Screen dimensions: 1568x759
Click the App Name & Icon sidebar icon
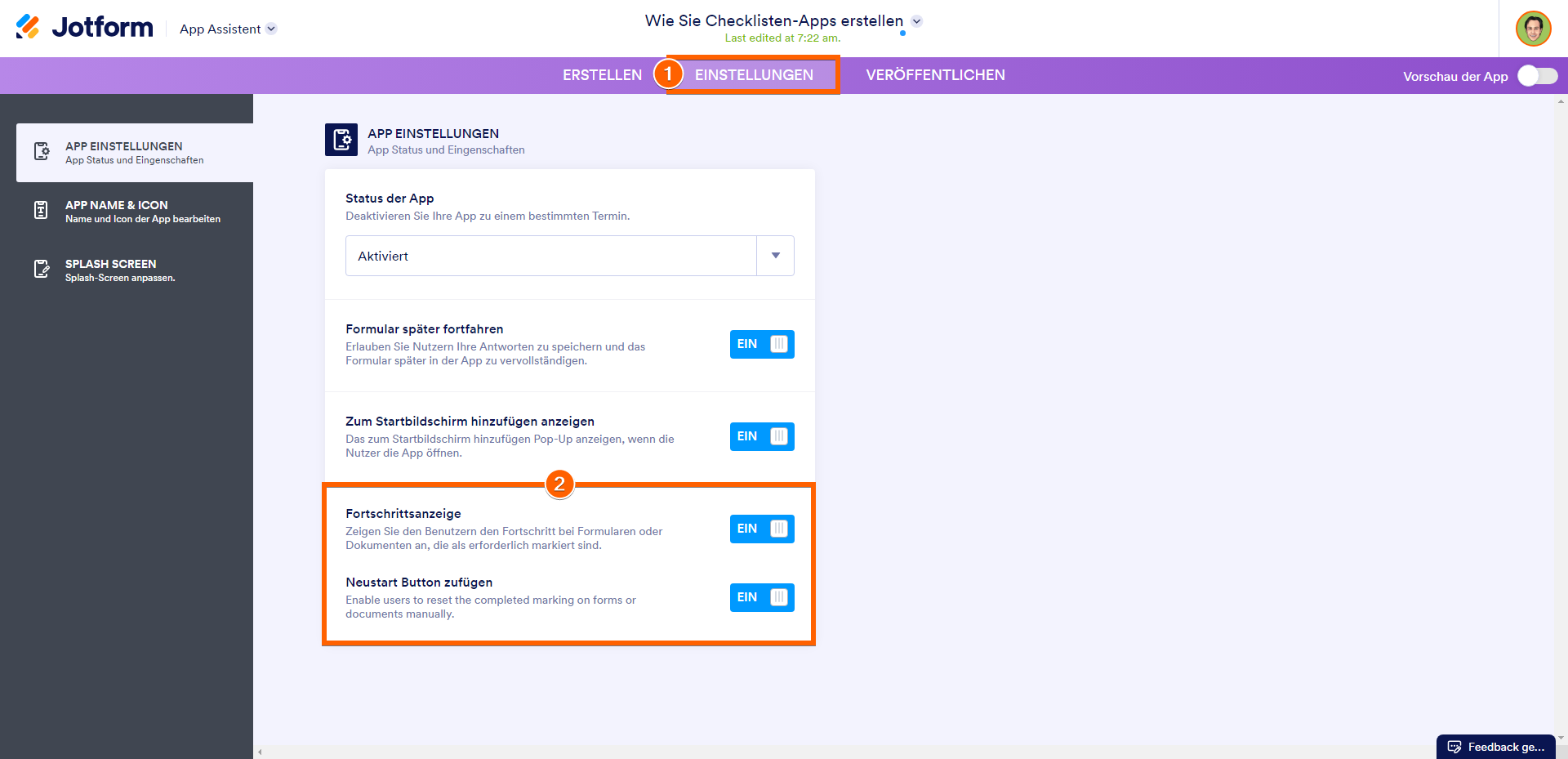pos(42,211)
